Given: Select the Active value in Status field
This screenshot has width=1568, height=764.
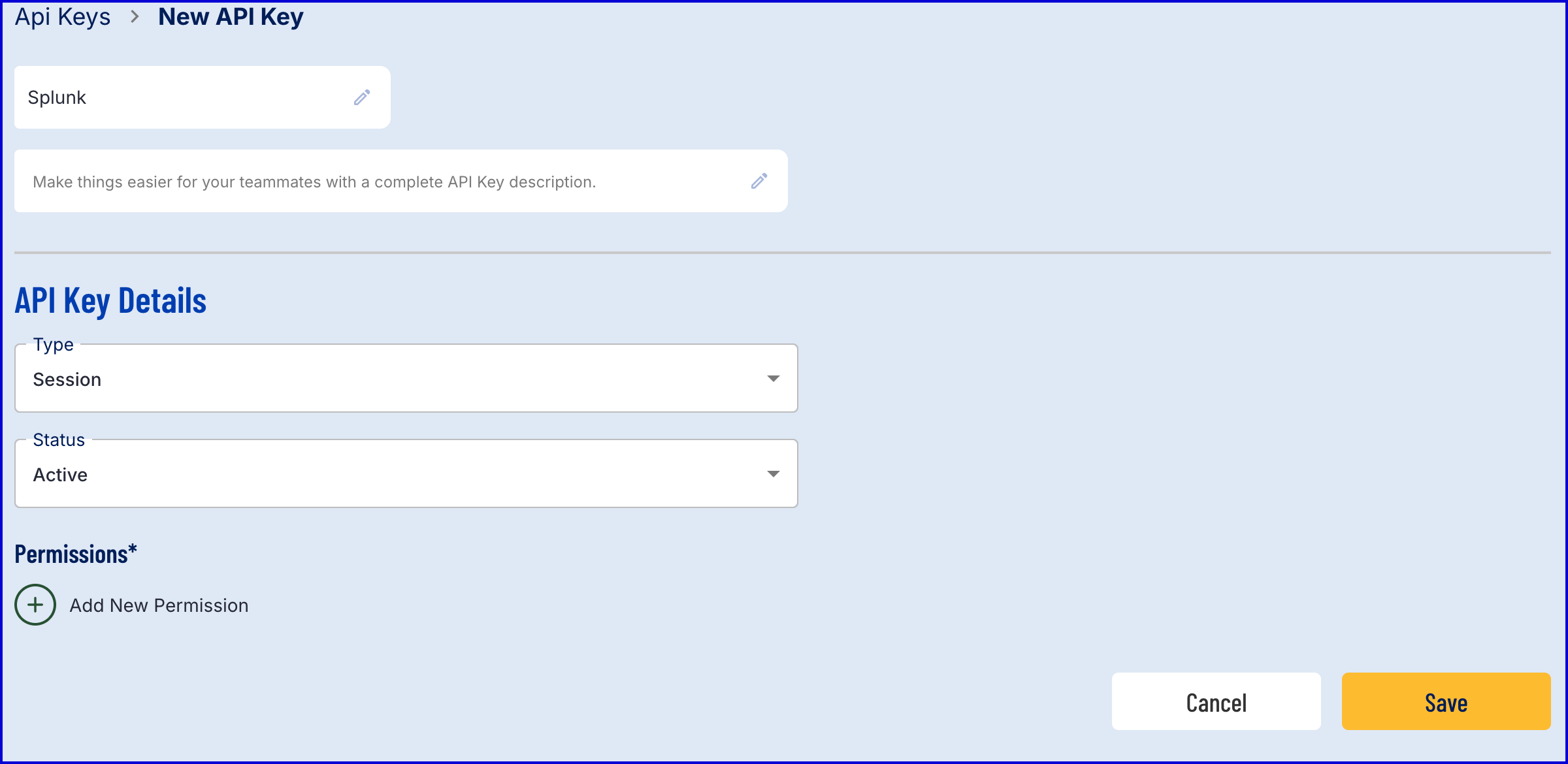Looking at the screenshot, I should [x=60, y=475].
